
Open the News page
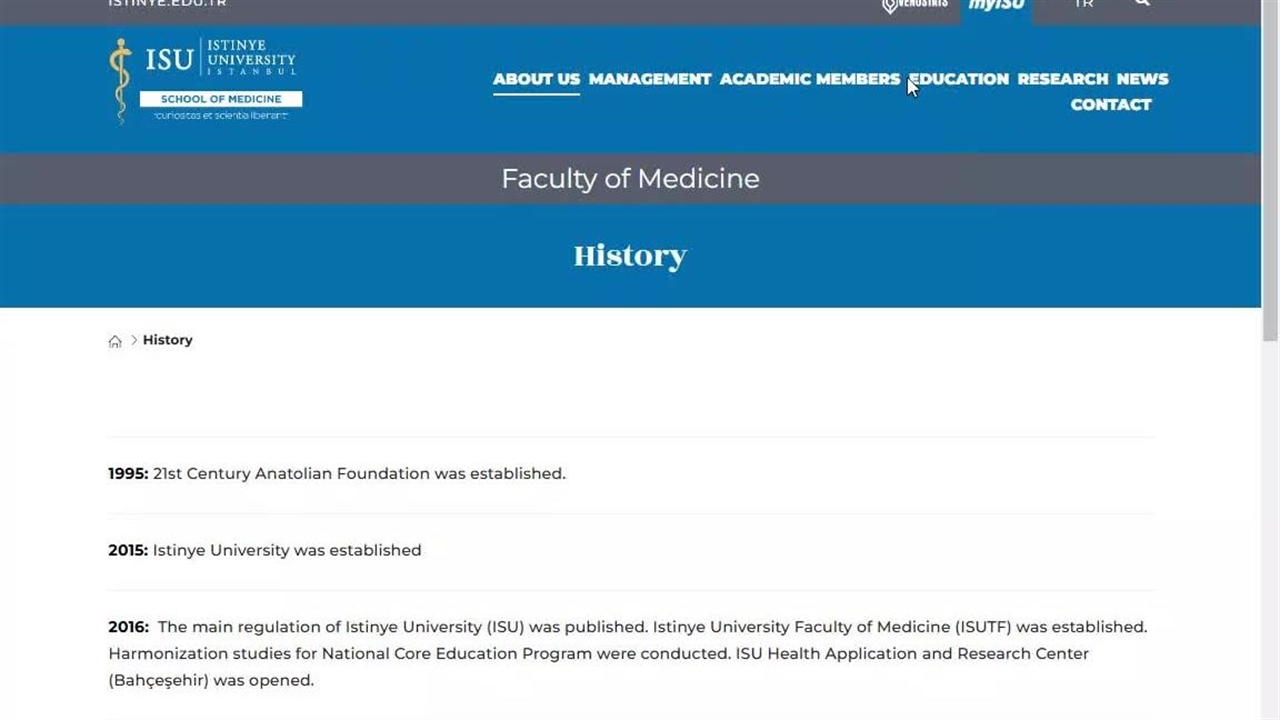coord(1142,79)
